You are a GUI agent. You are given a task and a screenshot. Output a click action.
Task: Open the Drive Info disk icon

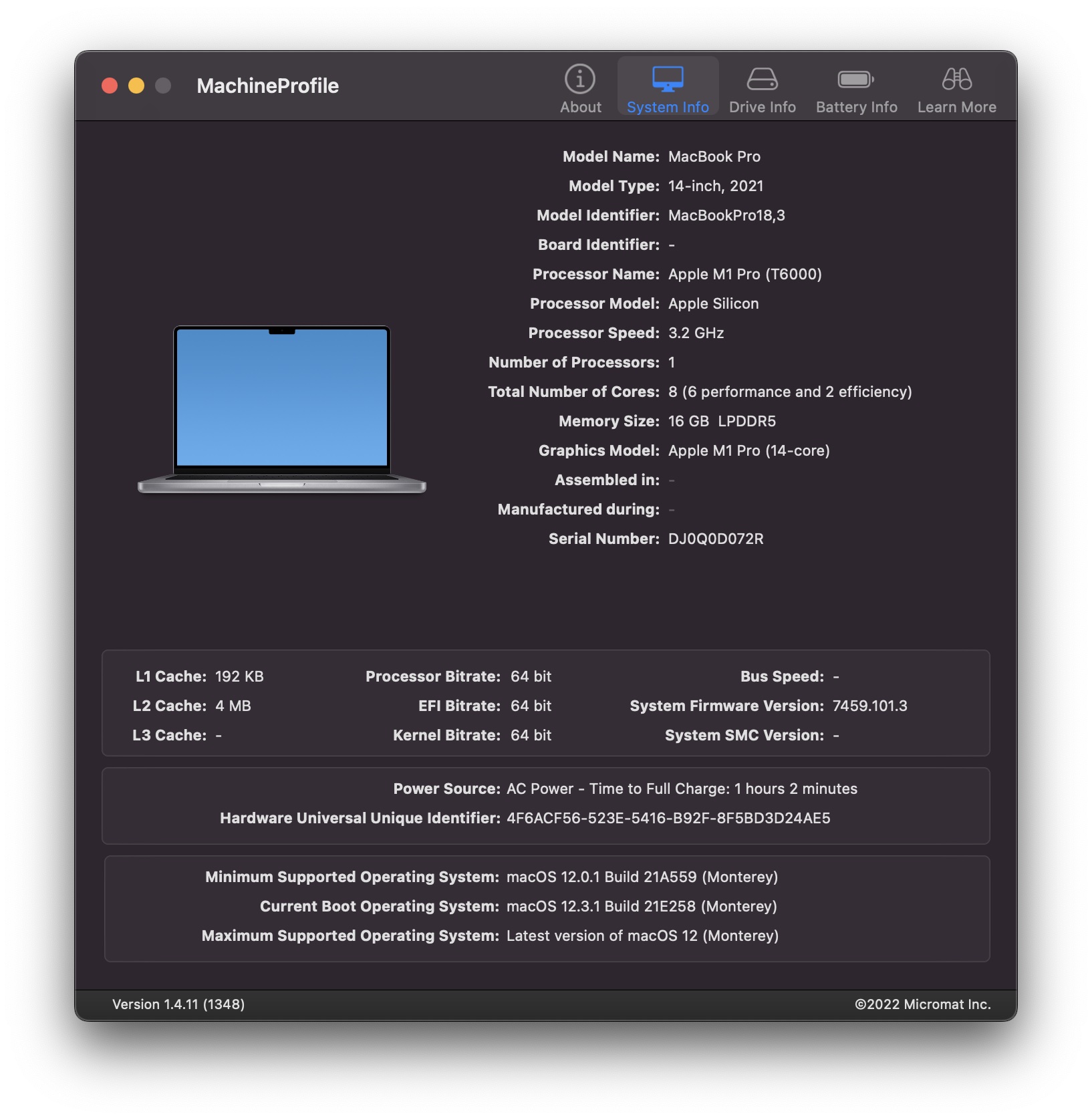pos(762,79)
